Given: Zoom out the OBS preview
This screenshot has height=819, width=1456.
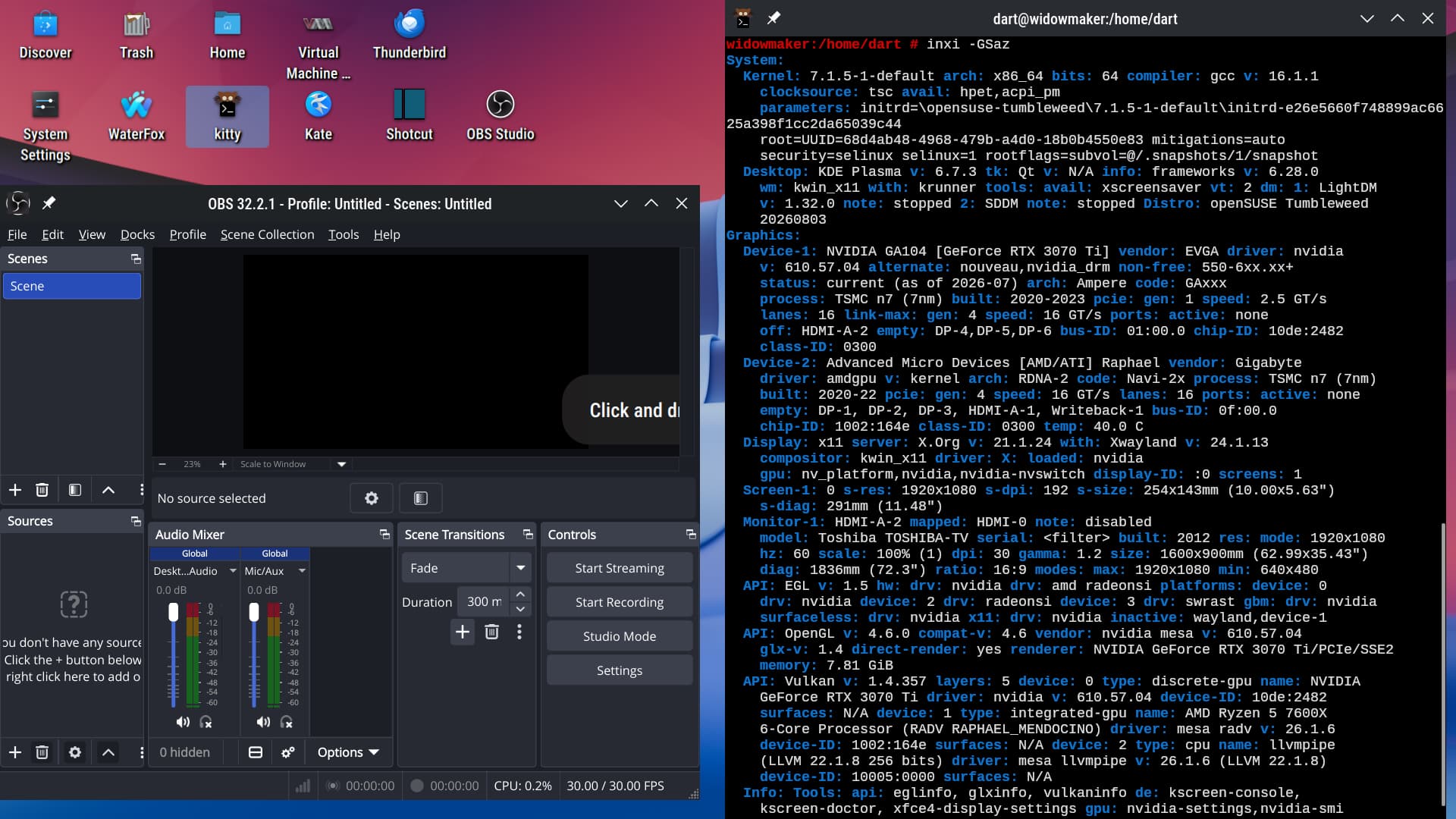Looking at the screenshot, I should click(162, 464).
